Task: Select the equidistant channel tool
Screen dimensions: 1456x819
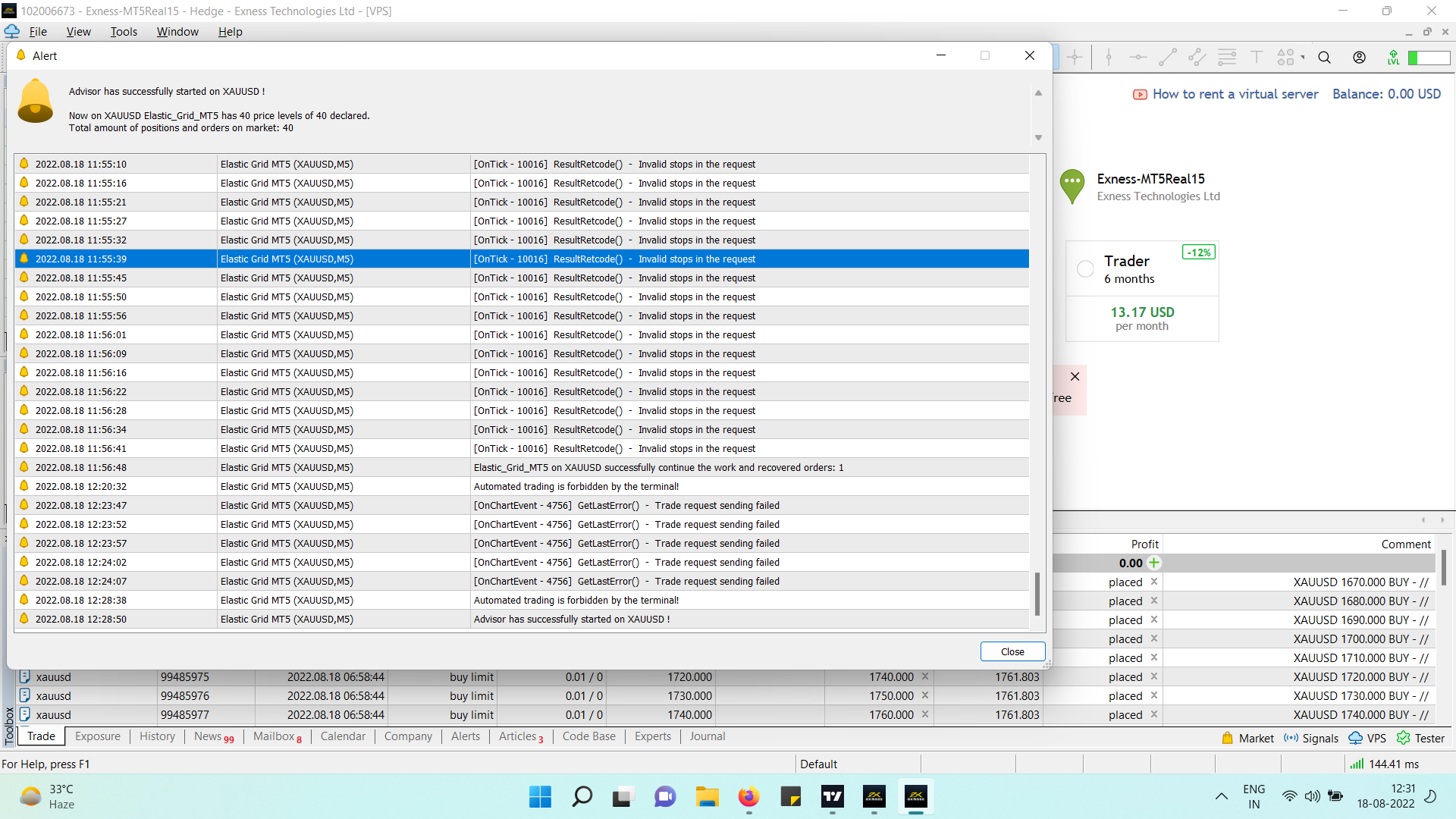Action: 1197,58
